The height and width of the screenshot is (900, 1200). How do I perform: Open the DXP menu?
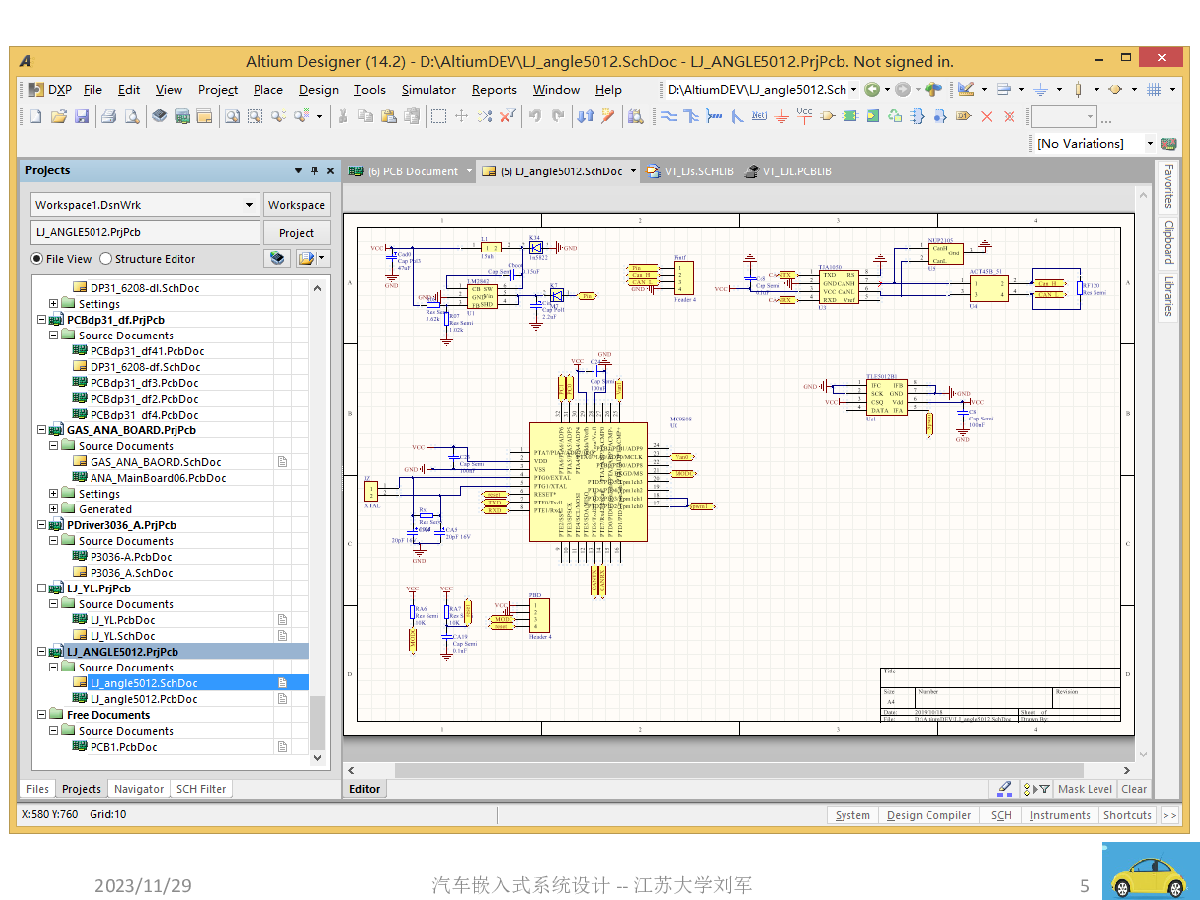(x=50, y=90)
